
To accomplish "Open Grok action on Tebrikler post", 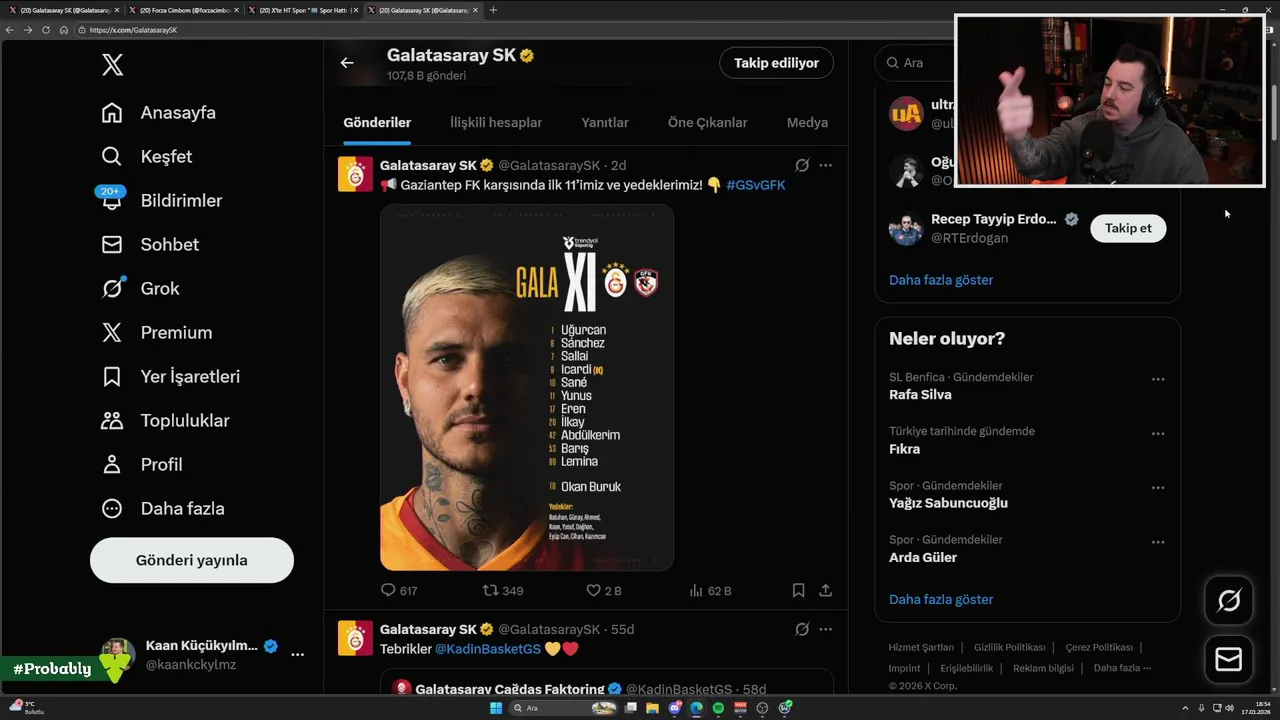I will [802, 630].
